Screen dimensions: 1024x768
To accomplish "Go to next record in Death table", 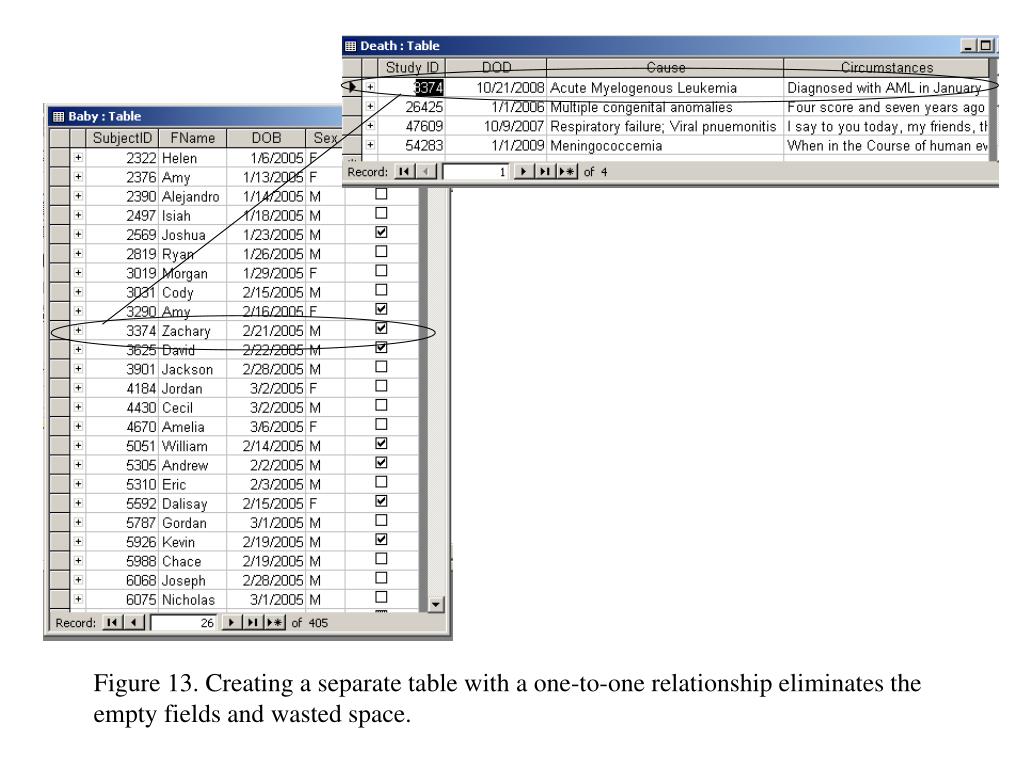I will [x=523, y=172].
